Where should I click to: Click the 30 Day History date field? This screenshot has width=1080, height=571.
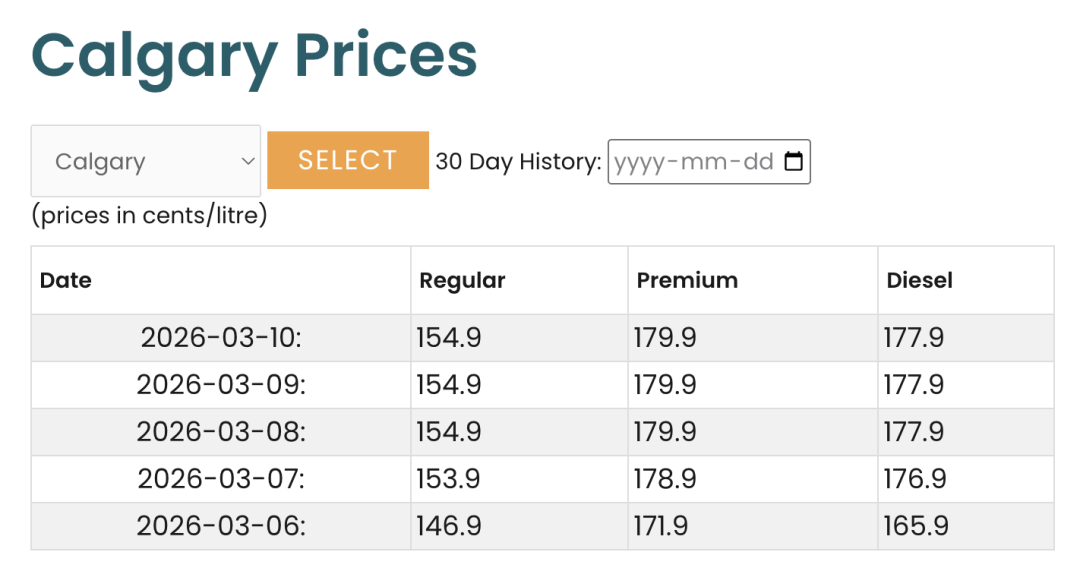click(x=693, y=162)
